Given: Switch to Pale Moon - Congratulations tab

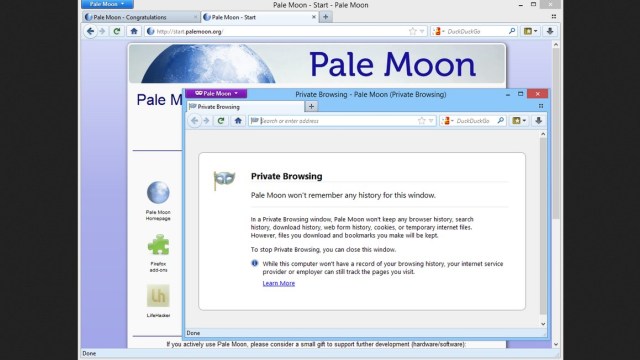Looking at the screenshot, I should [x=140, y=17].
